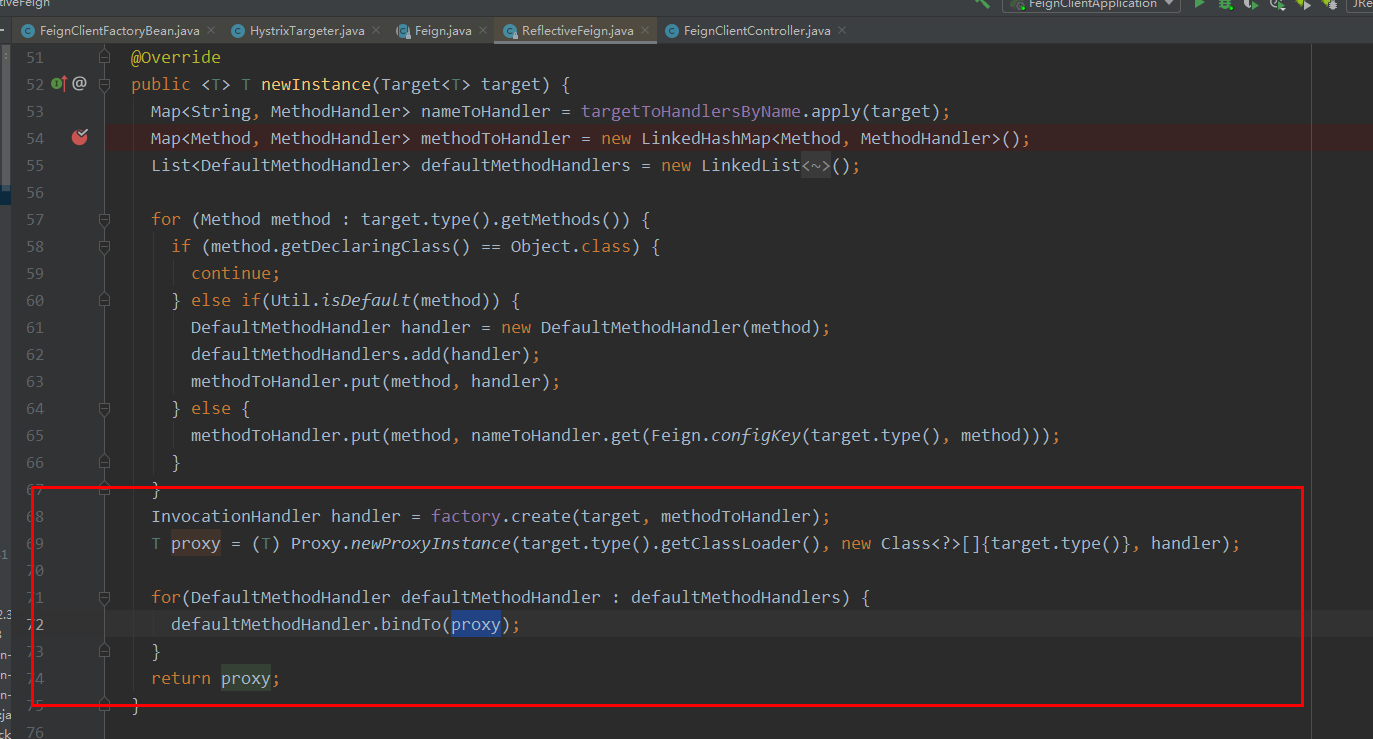Click the highlighted proxy argument on line 72
The image size is (1373, 739).
[476, 624]
